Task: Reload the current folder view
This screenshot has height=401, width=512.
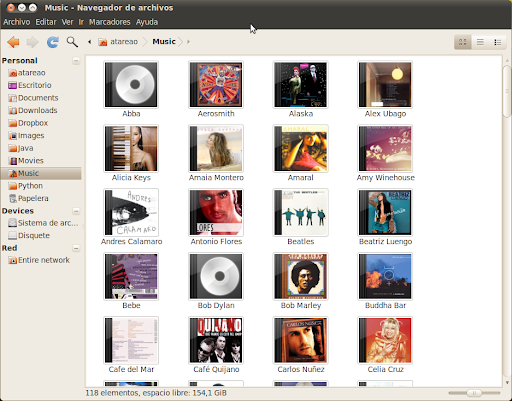Action: (x=53, y=42)
